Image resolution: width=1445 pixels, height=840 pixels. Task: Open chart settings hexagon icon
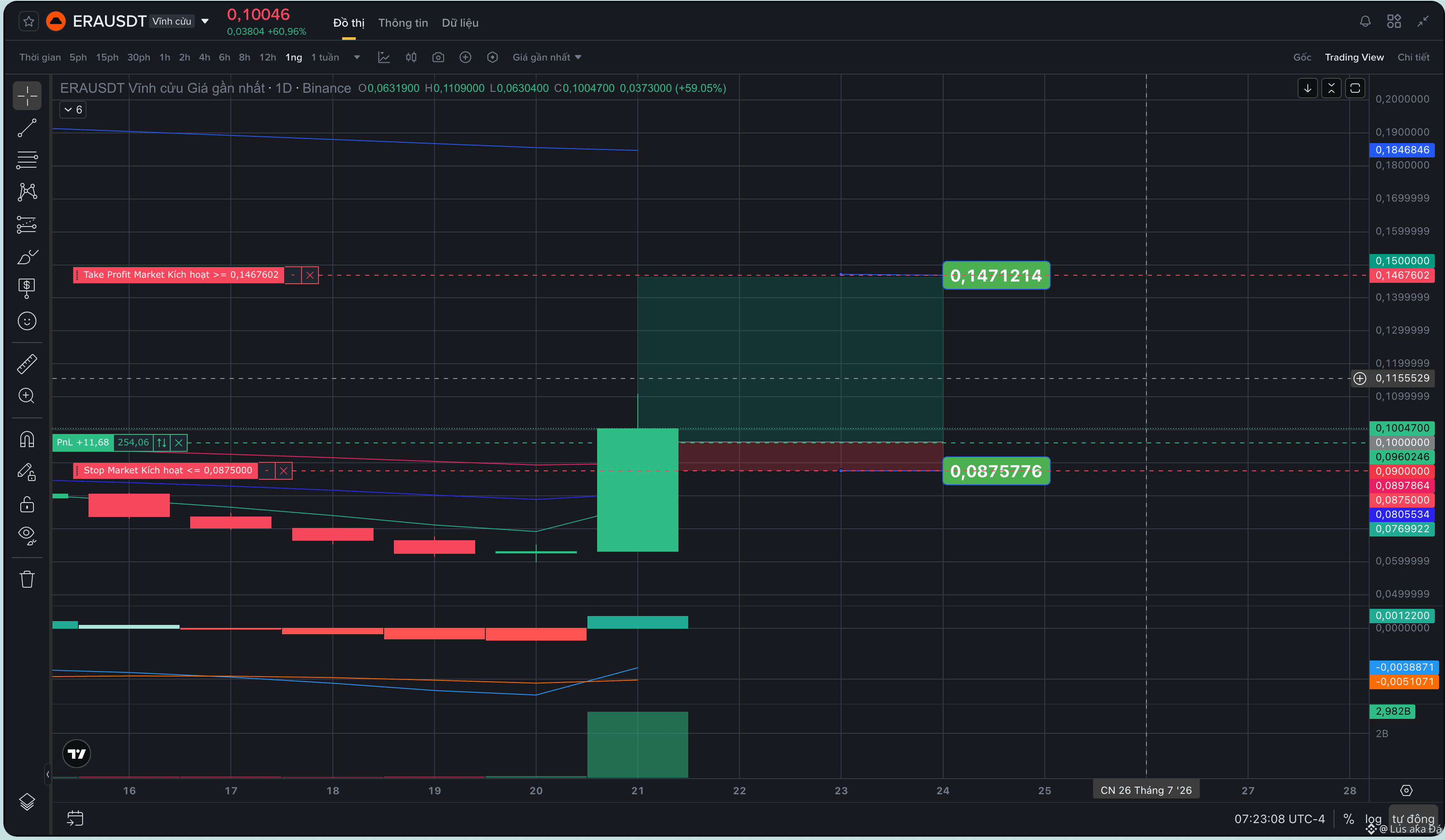point(492,57)
